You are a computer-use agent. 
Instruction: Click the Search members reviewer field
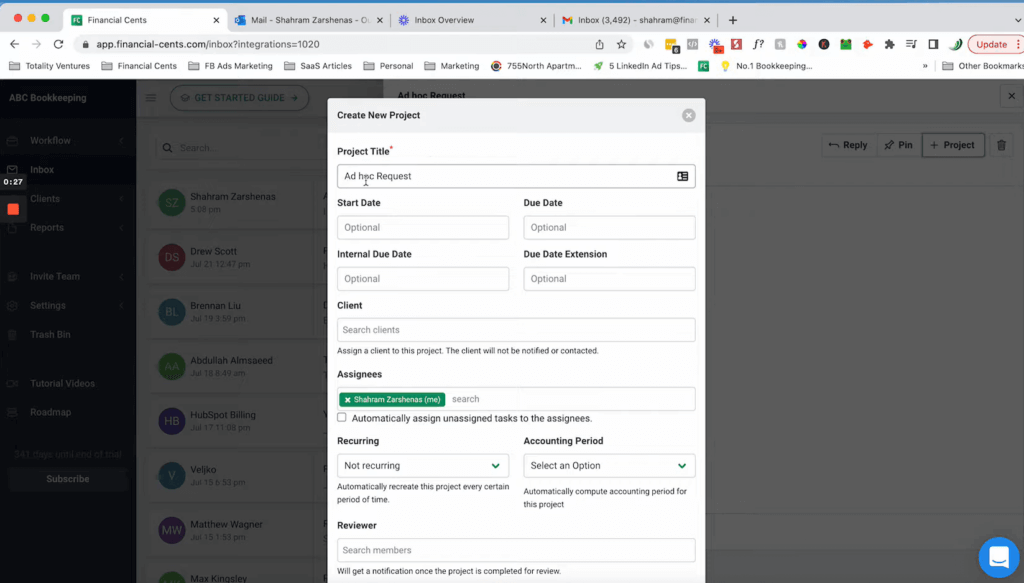[516, 550]
